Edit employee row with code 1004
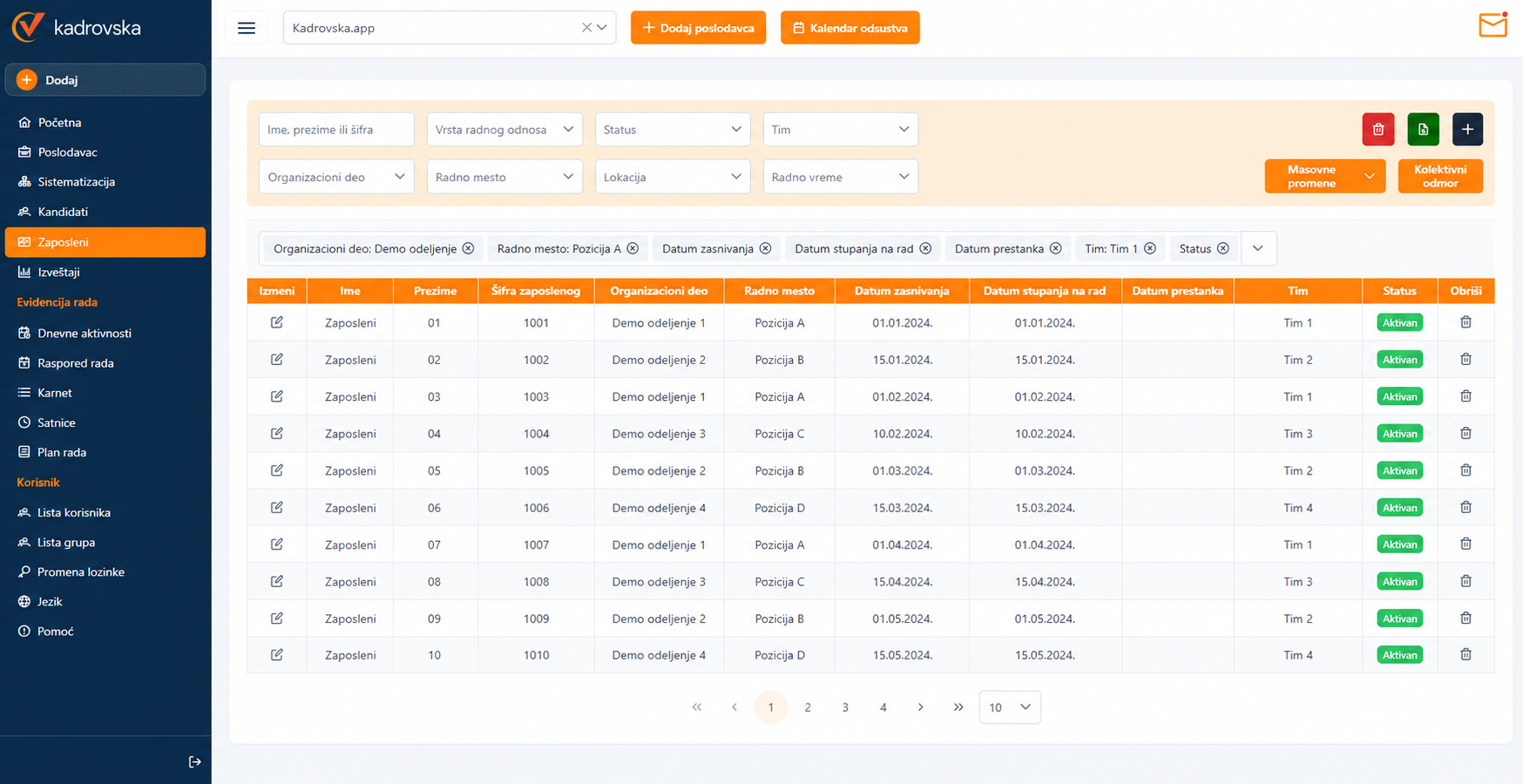The width and height of the screenshot is (1523, 784). click(277, 433)
